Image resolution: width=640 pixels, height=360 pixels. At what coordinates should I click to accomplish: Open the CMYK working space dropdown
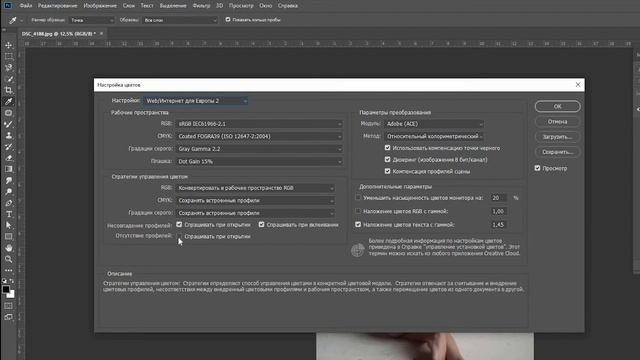pos(259,136)
